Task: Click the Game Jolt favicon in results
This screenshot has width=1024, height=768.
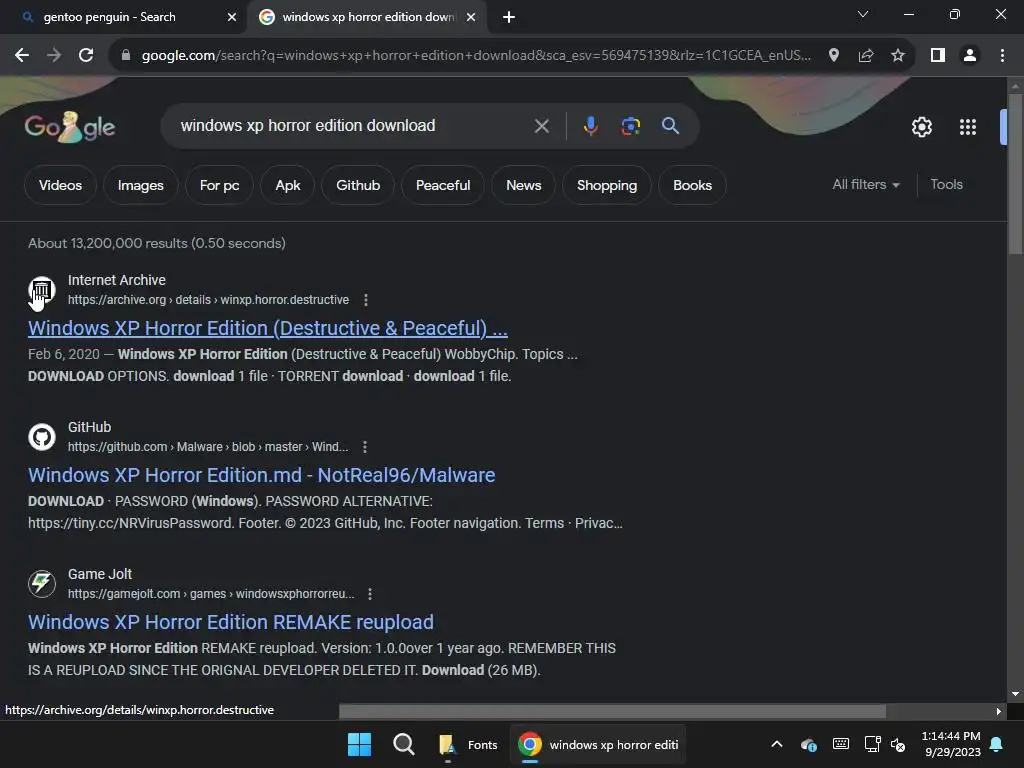Action: coord(42,584)
